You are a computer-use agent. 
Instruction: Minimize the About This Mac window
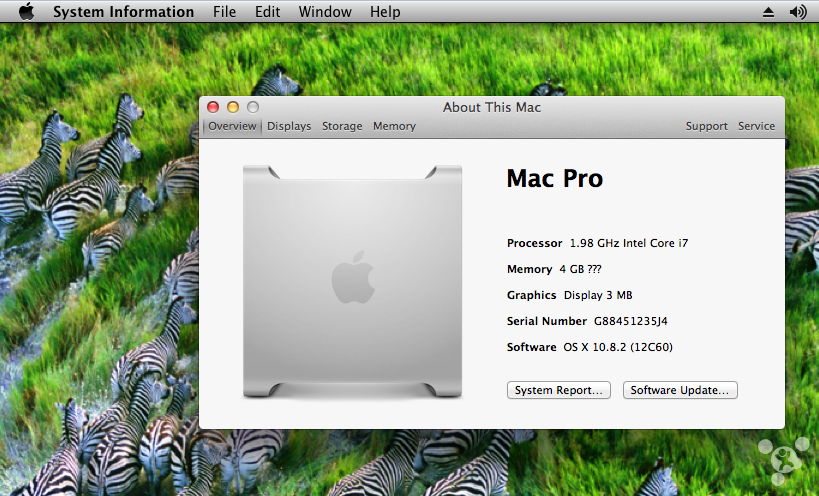pos(233,107)
